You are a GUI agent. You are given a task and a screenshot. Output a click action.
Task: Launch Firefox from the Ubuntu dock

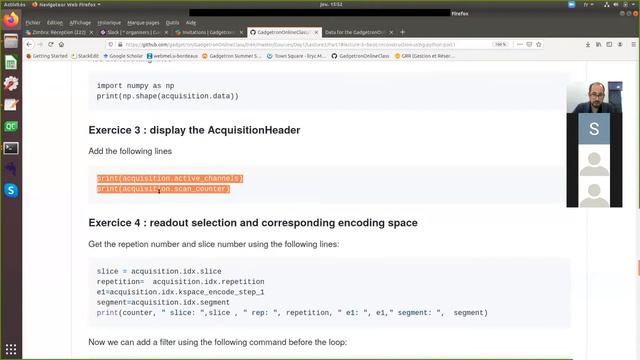pyautogui.click(x=11, y=20)
